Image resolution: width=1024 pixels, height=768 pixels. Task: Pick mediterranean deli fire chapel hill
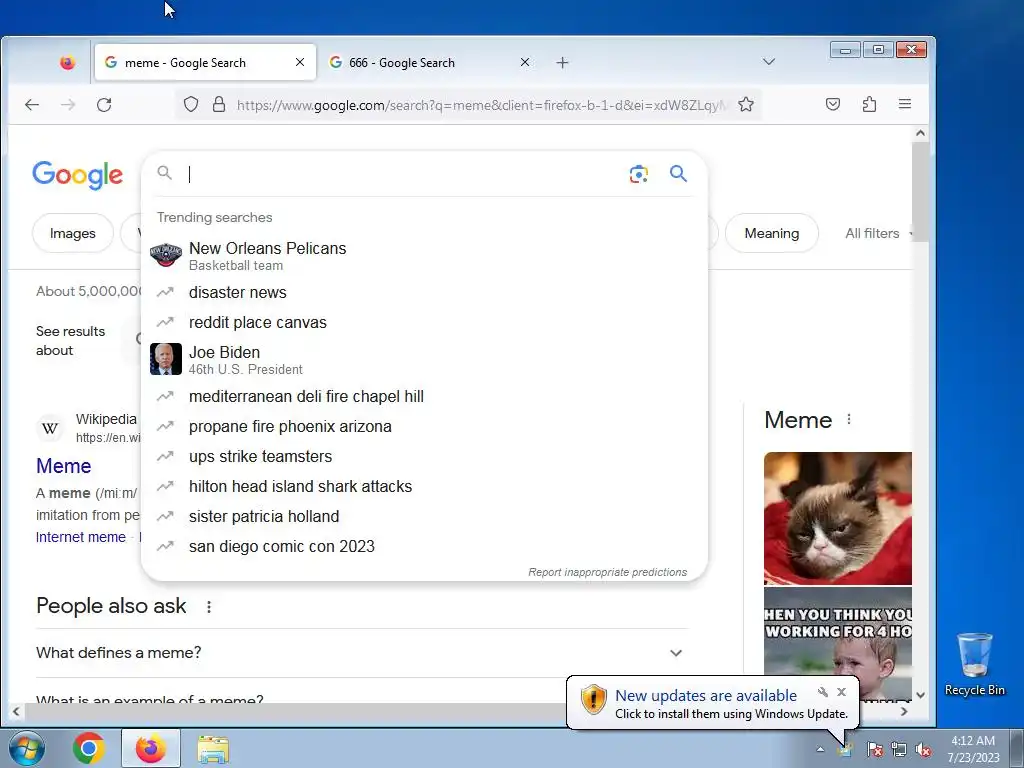point(424,396)
